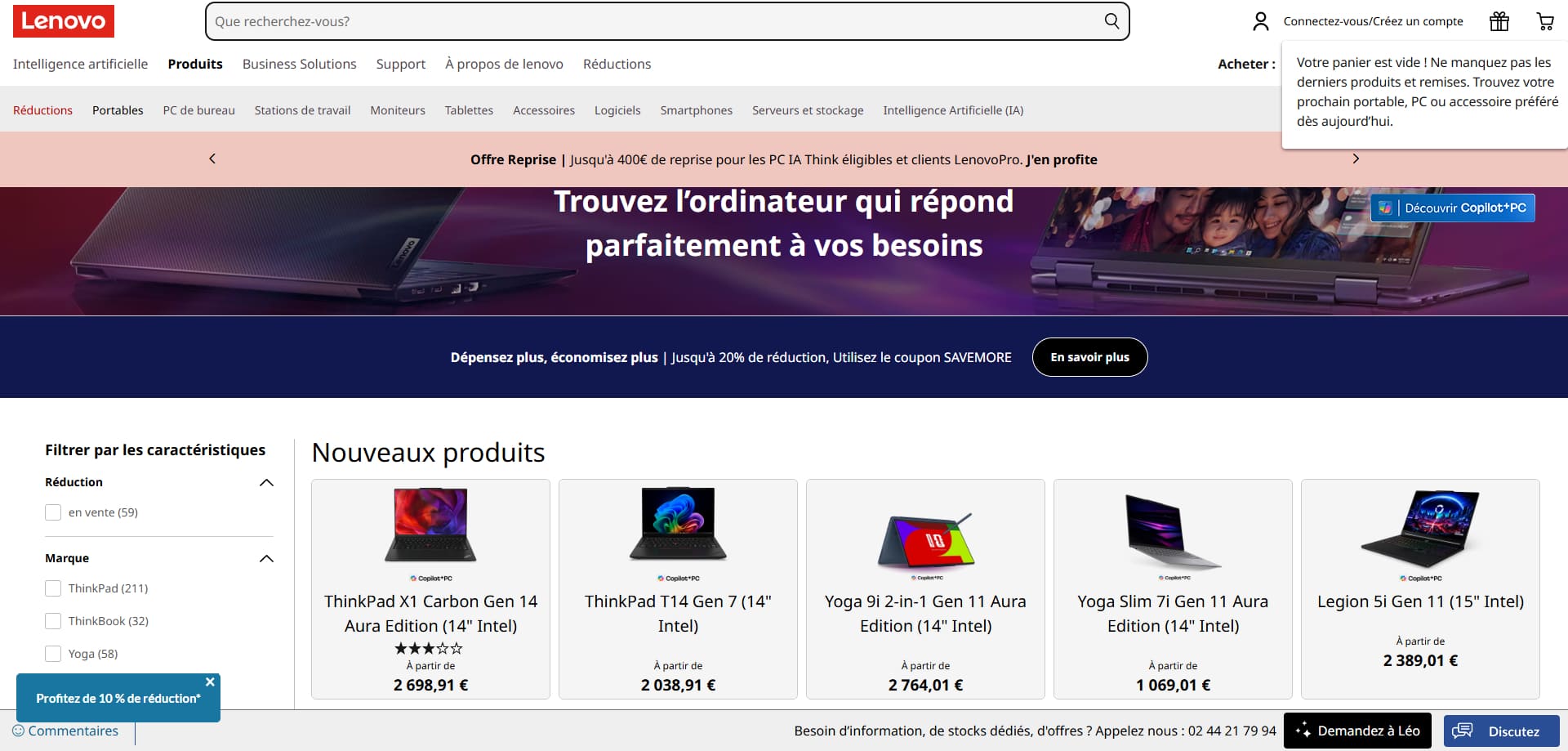Screen dimensions: 1568x751
Task: Click the ThinkPad X1 Carbon star rating
Action: coord(429,649)
